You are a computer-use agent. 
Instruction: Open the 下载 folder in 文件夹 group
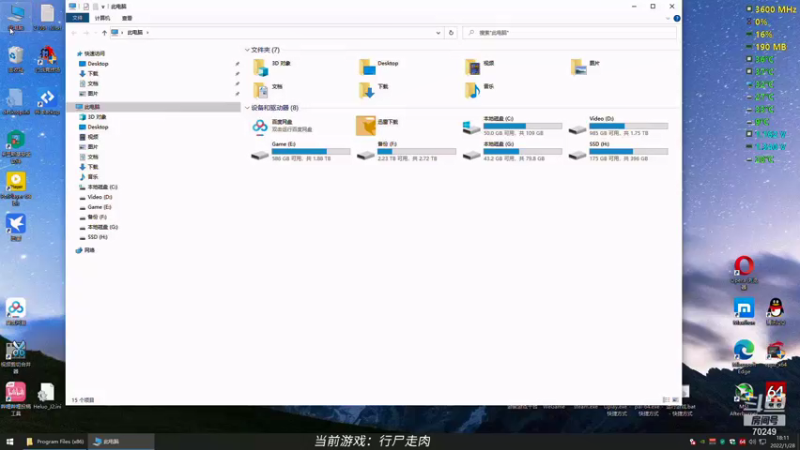point(373,90)
